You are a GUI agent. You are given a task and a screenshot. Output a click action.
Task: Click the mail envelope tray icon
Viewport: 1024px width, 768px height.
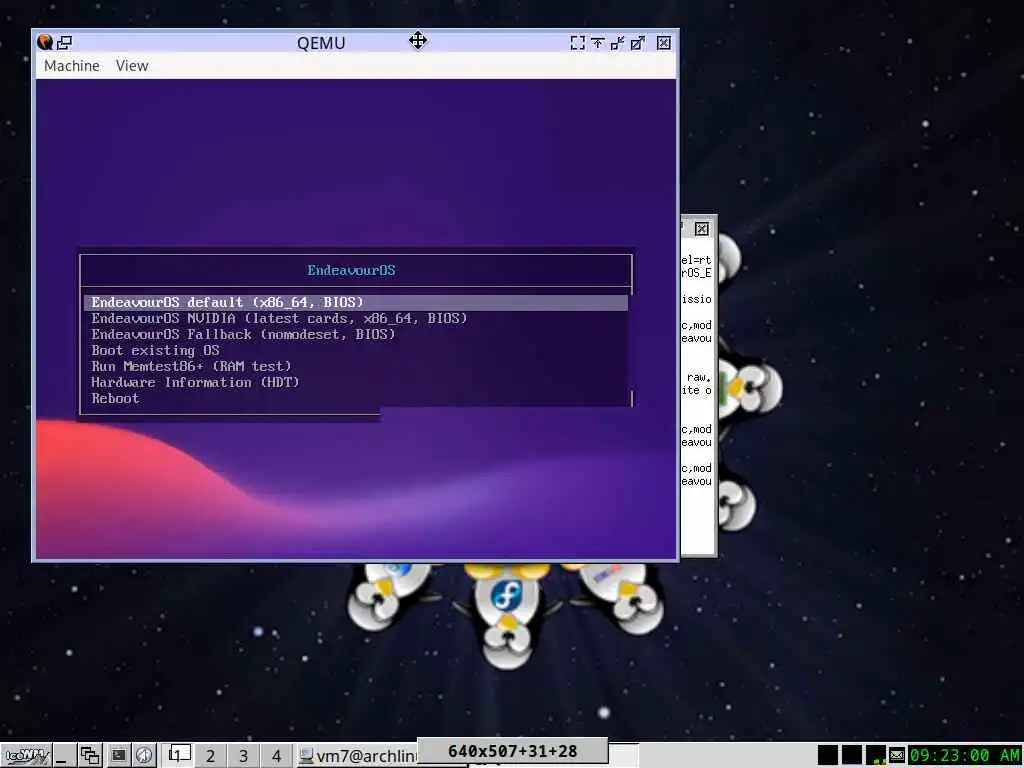point(897,756)
